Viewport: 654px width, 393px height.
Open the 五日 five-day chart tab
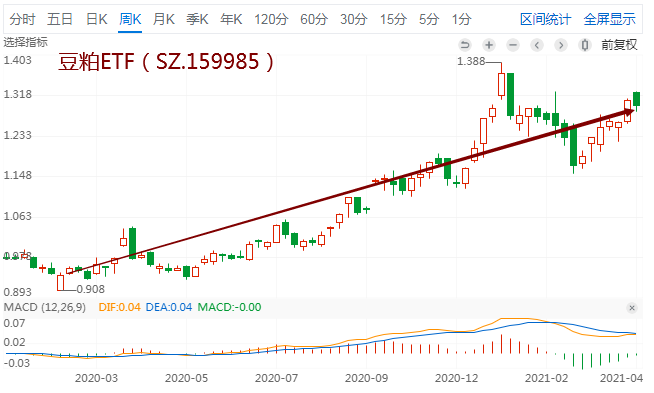60,19
